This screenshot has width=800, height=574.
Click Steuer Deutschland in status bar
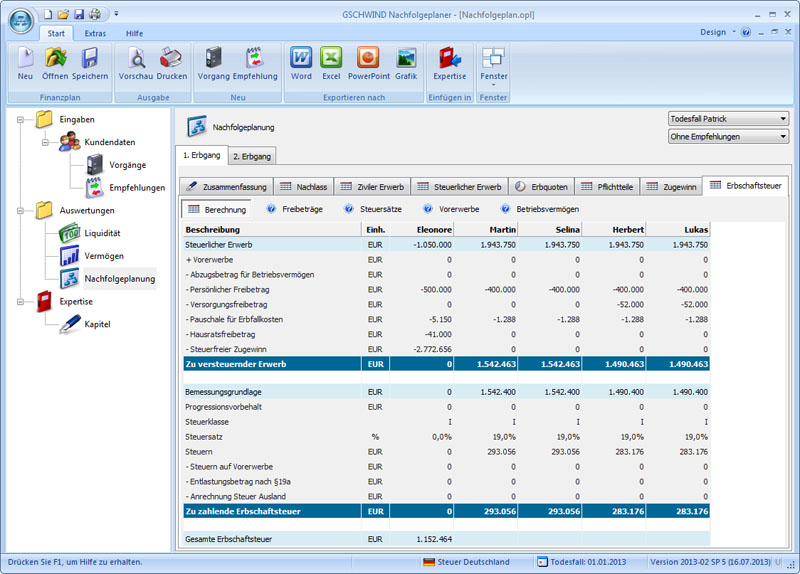[x=466, y=562]
